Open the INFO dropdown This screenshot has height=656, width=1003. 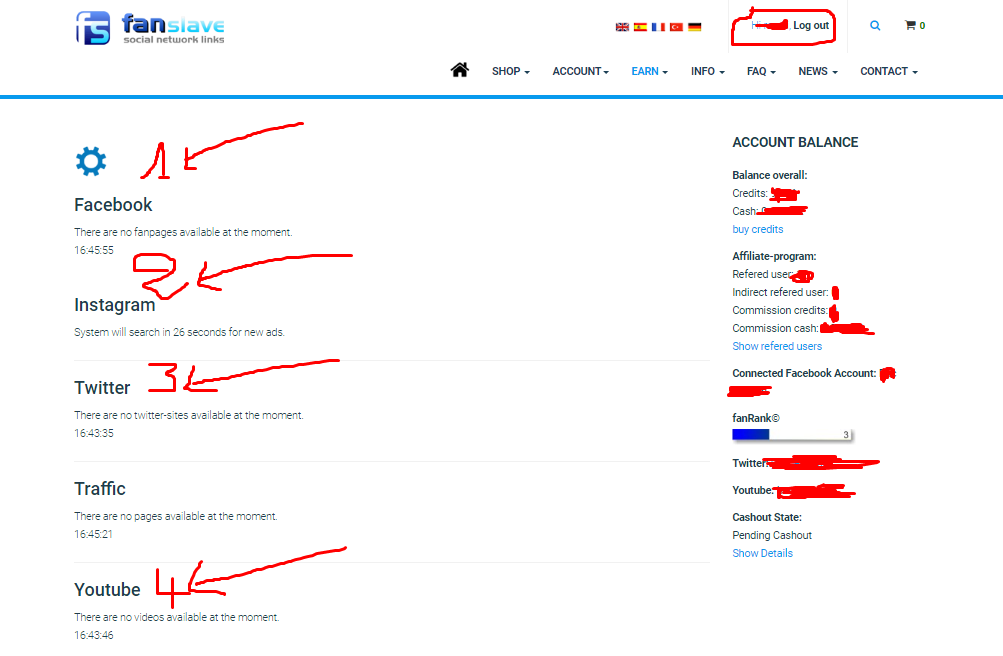coord(707,72)
